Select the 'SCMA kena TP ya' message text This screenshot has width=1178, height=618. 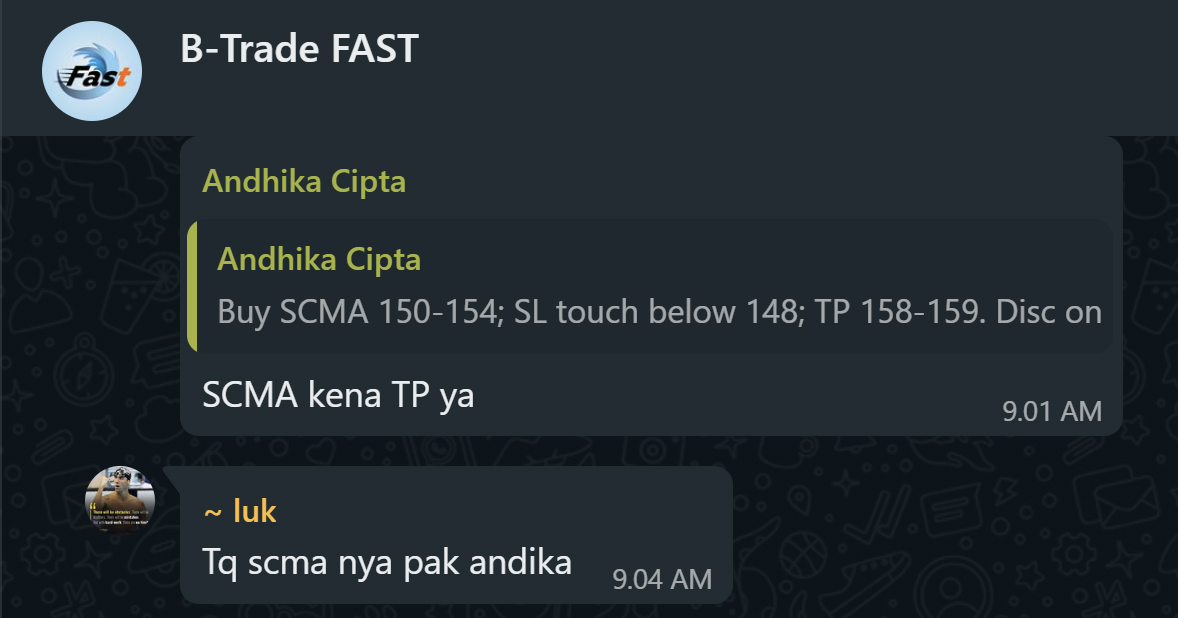337,396
